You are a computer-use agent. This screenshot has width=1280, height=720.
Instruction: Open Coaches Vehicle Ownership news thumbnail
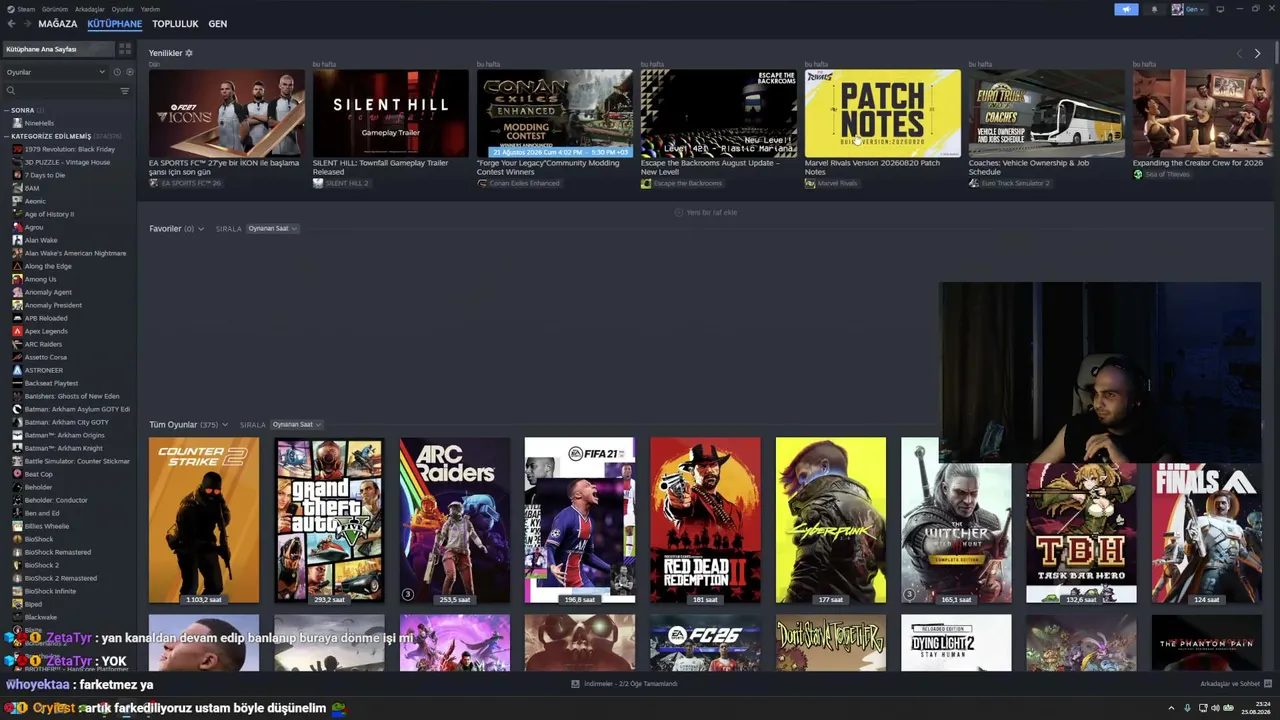point(1046,113)
